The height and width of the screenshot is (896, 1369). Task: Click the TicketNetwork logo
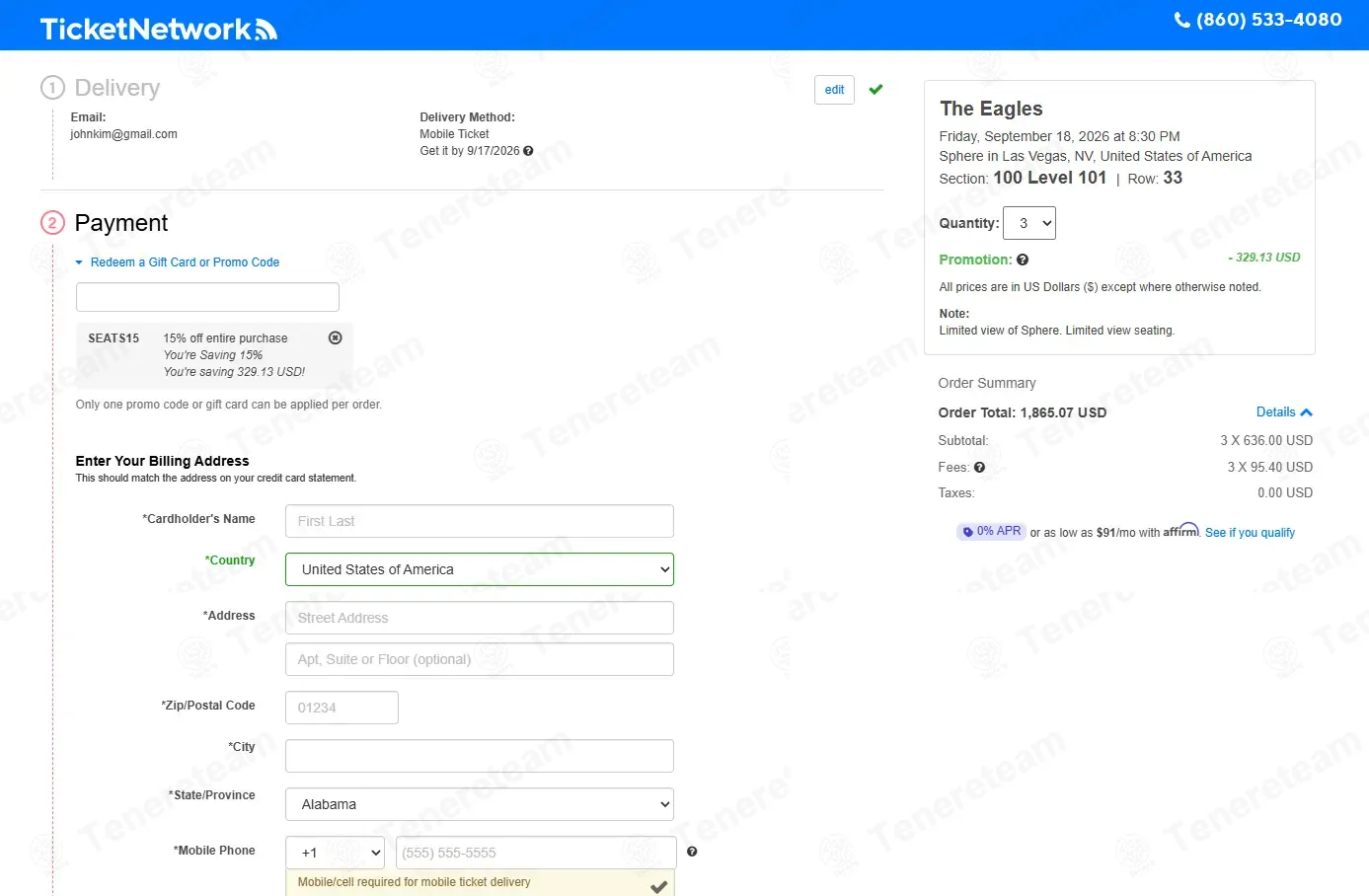158,29
